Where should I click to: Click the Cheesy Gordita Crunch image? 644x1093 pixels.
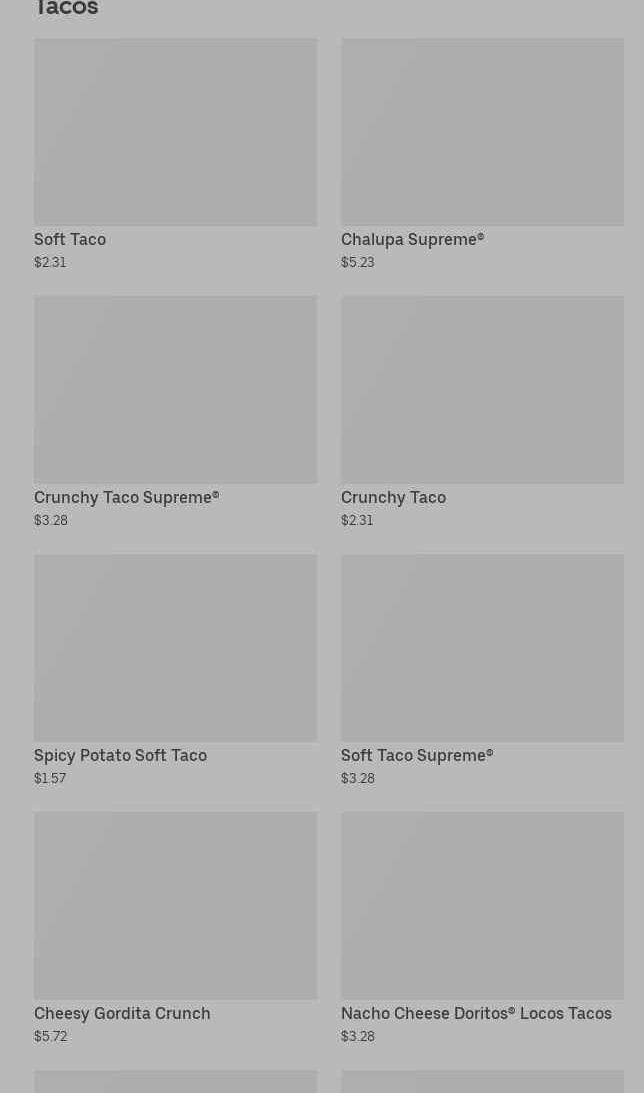(x=175, y=905)
